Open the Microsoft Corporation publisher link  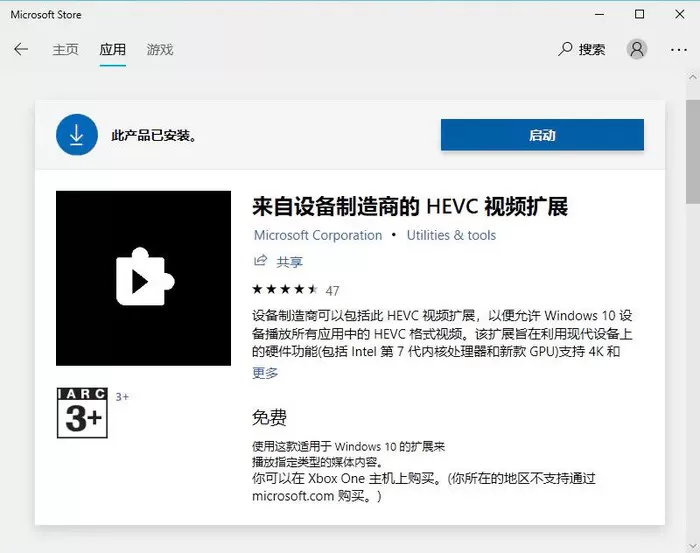318,235
